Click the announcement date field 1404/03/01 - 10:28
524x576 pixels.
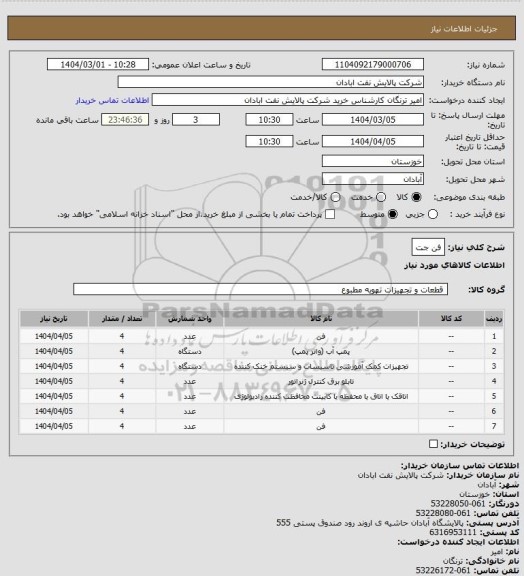point(98,64)
